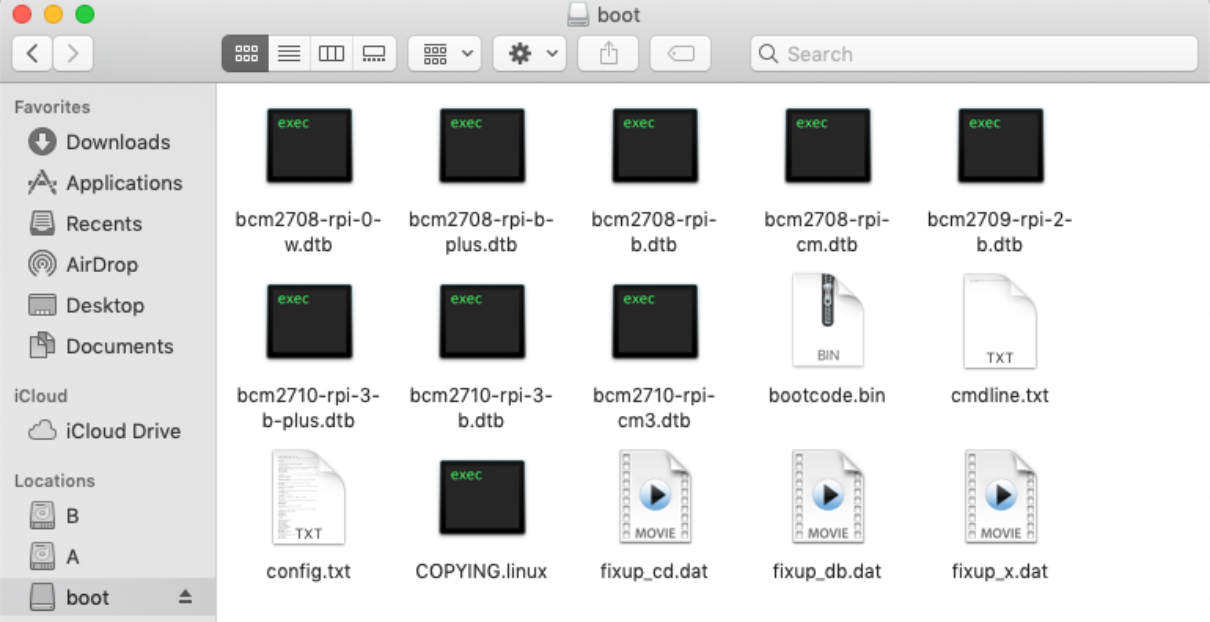Minimize the window with the yellow button
The image size is (1210, 622).
[x=53, y=15]
